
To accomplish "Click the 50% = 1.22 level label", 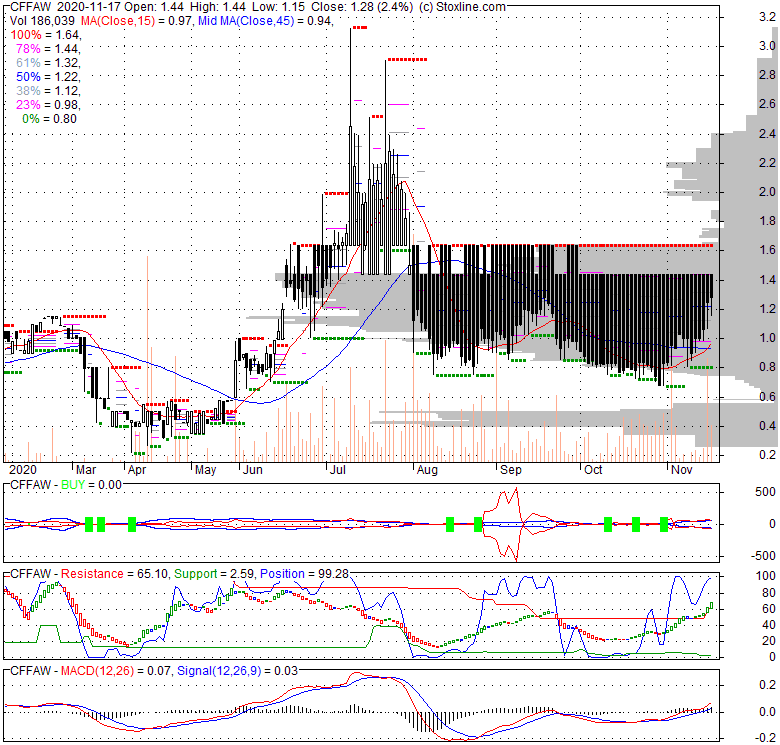I will (x=47, y=77).
